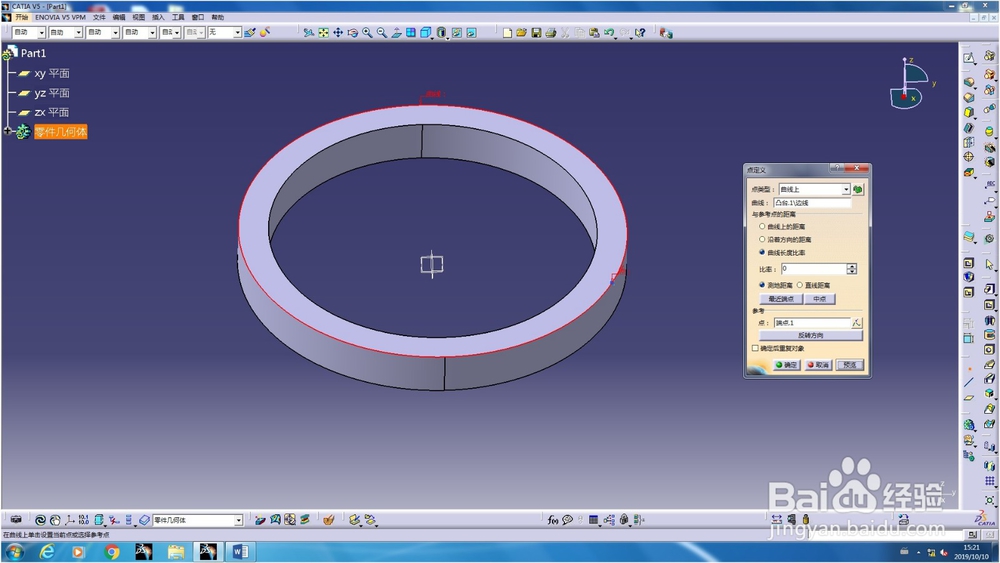This screenshot has height=563, width=1000.
Task: Confirm the dialog with 确定 button
Action: [x=786, y=365]
